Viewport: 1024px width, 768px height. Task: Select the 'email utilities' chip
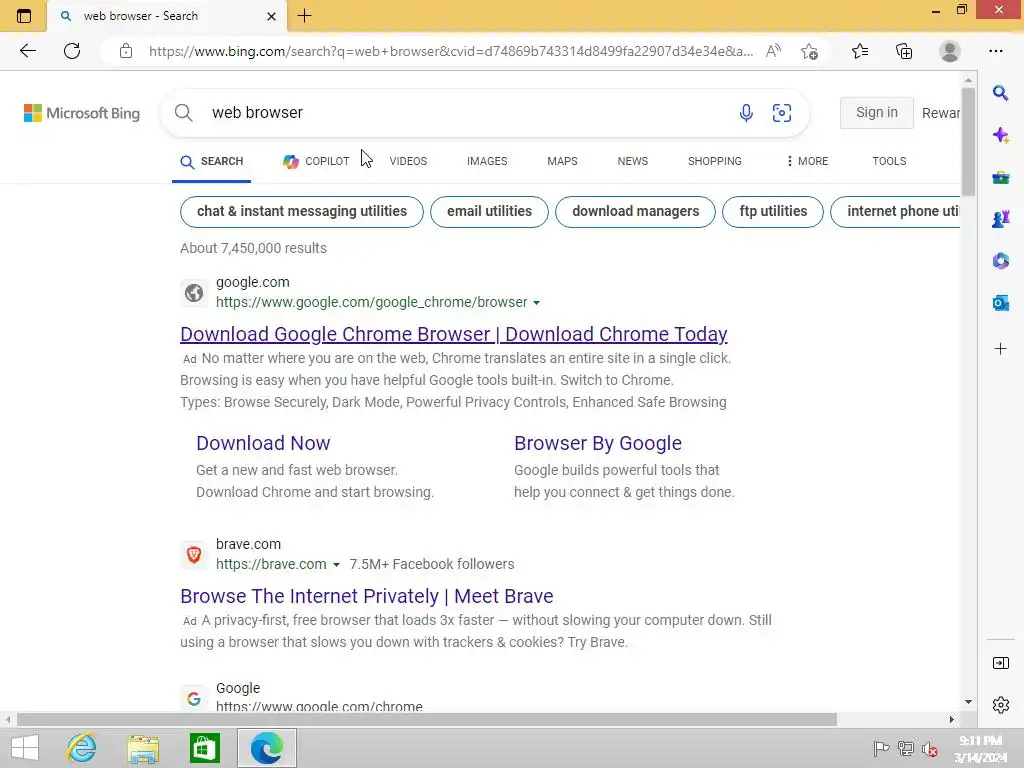click(489, 212)
